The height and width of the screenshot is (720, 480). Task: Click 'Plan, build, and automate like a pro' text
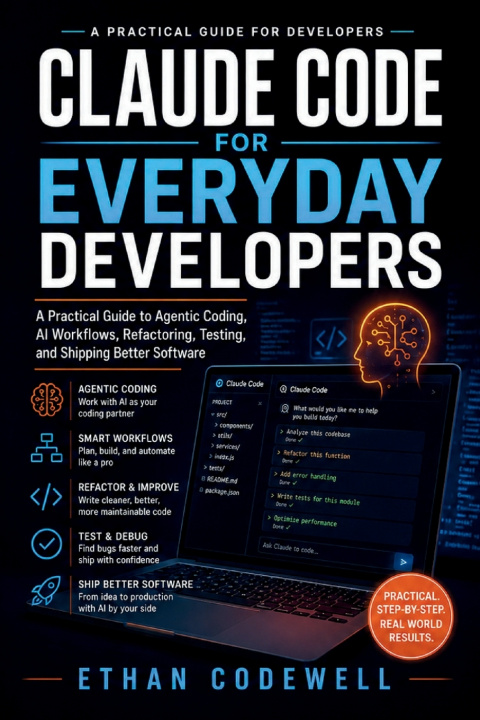126,457
